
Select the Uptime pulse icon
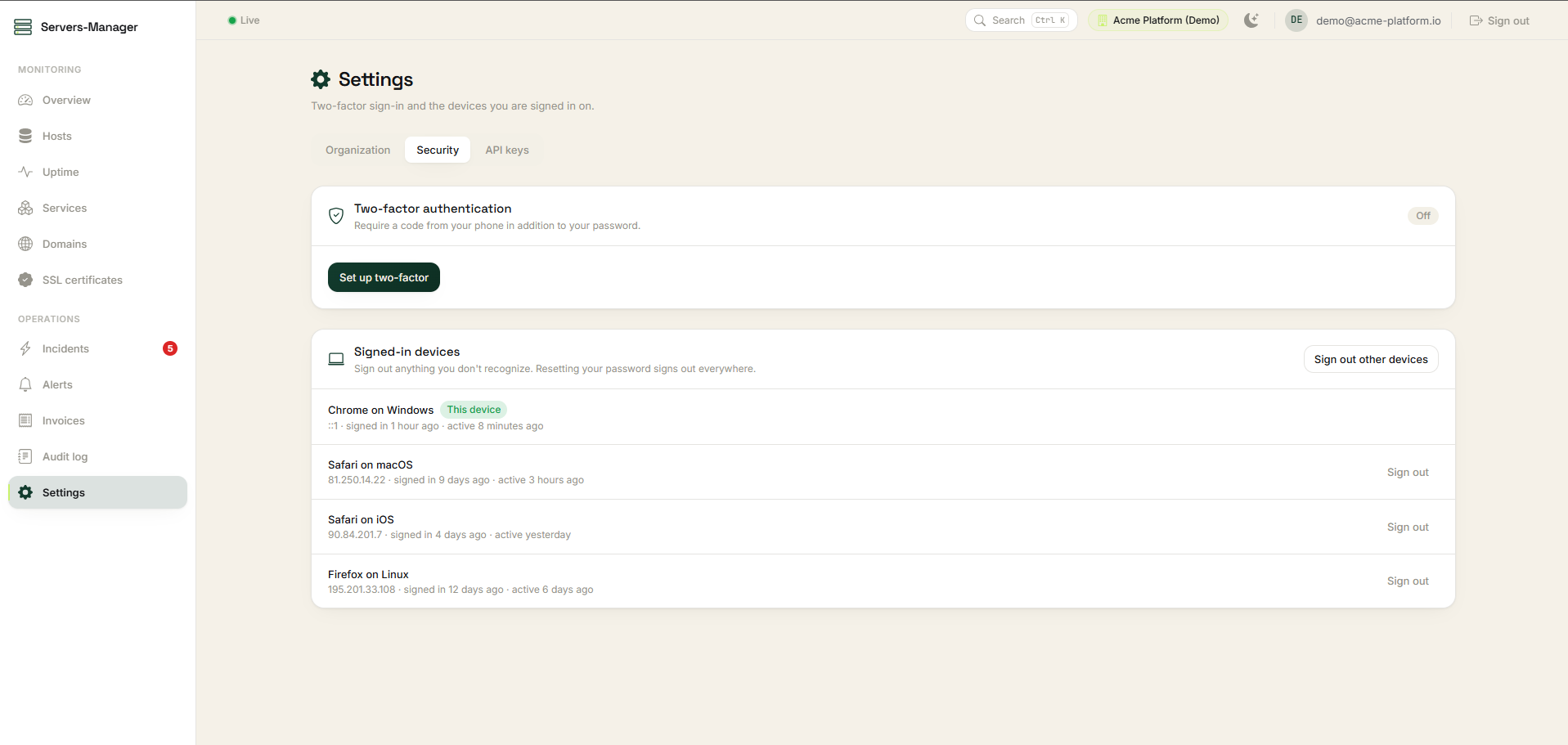click(25, 172)
